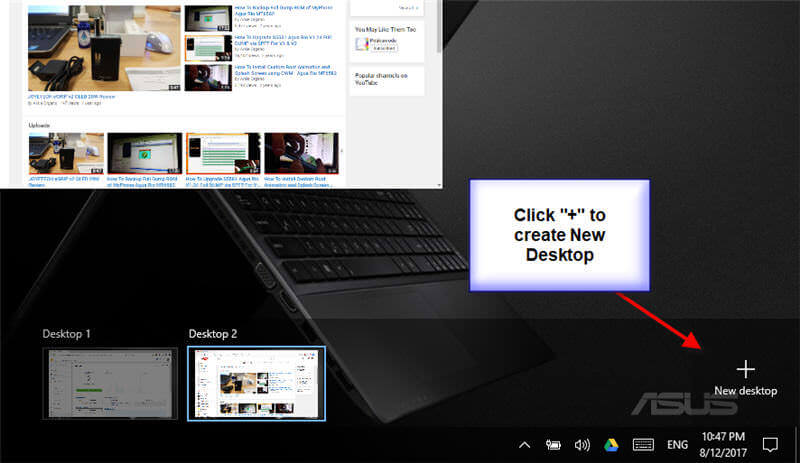Click the Uploads row next arrow

point(341,151)
